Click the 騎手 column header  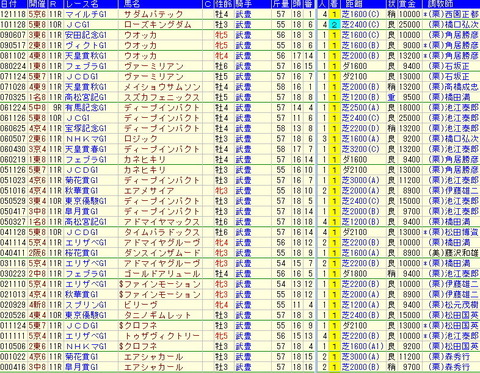pos(244,4)
